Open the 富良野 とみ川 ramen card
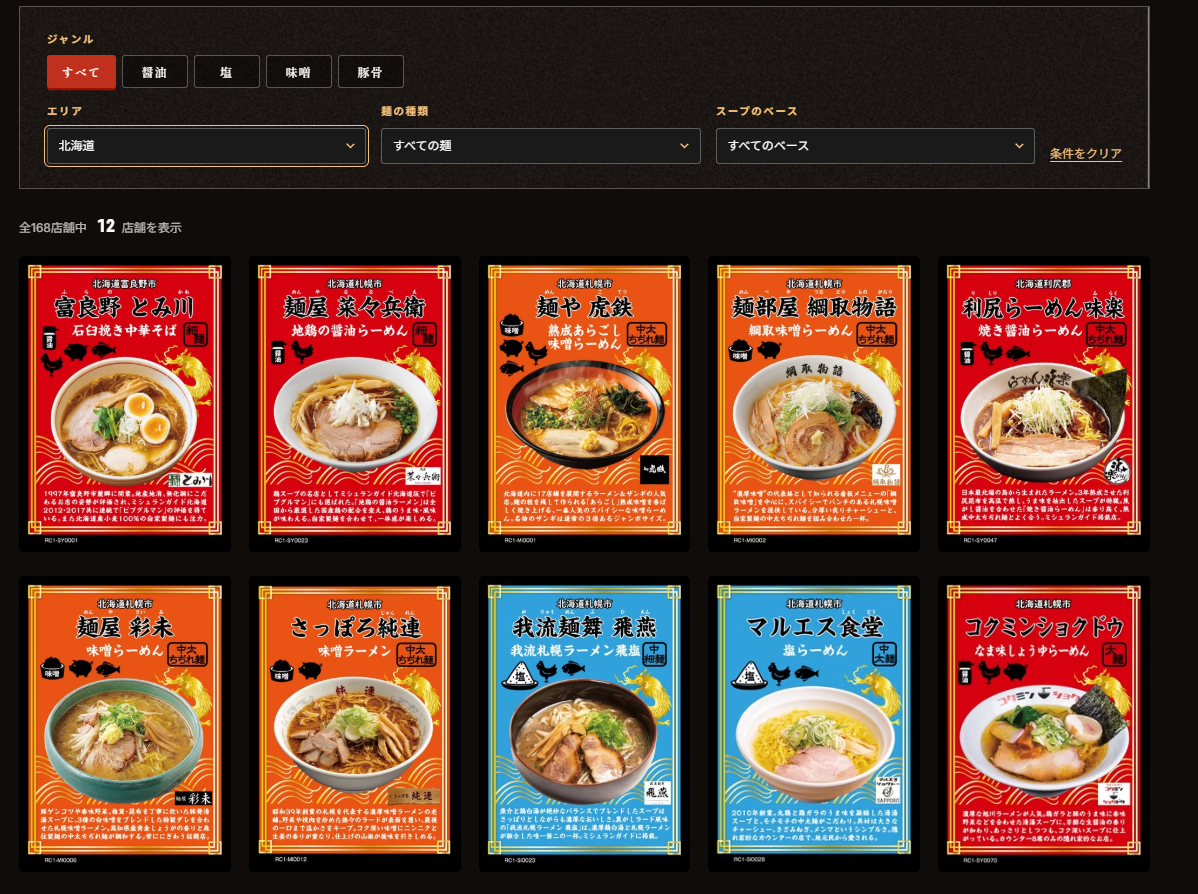Image resolution: width=1198 pixels, height=894 pixels. point(125,403)
